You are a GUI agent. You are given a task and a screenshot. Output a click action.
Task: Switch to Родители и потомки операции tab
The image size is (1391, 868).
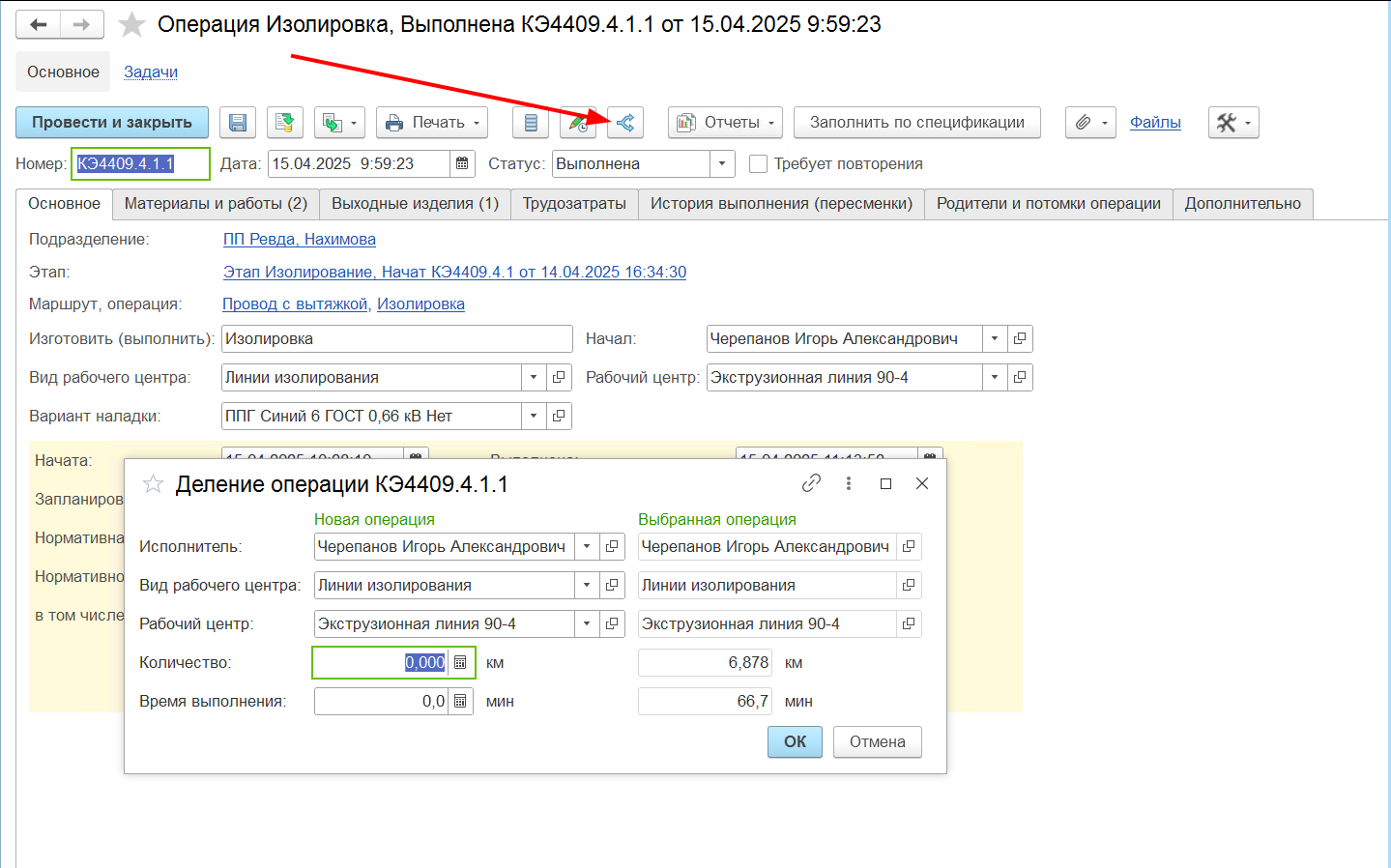(x=1049, y=204)
